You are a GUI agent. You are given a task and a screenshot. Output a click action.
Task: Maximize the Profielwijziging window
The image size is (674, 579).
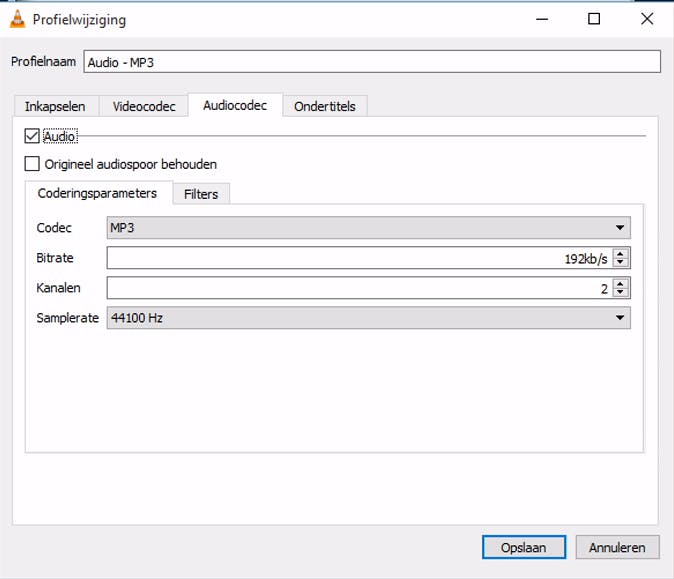[594, 19]
